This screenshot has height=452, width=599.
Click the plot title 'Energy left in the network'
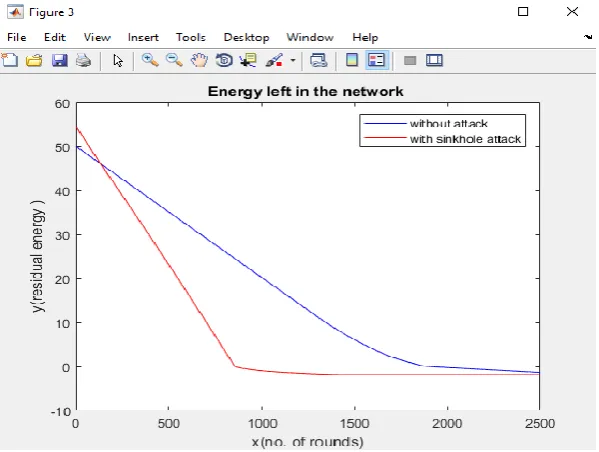click(x=306, y=91)
